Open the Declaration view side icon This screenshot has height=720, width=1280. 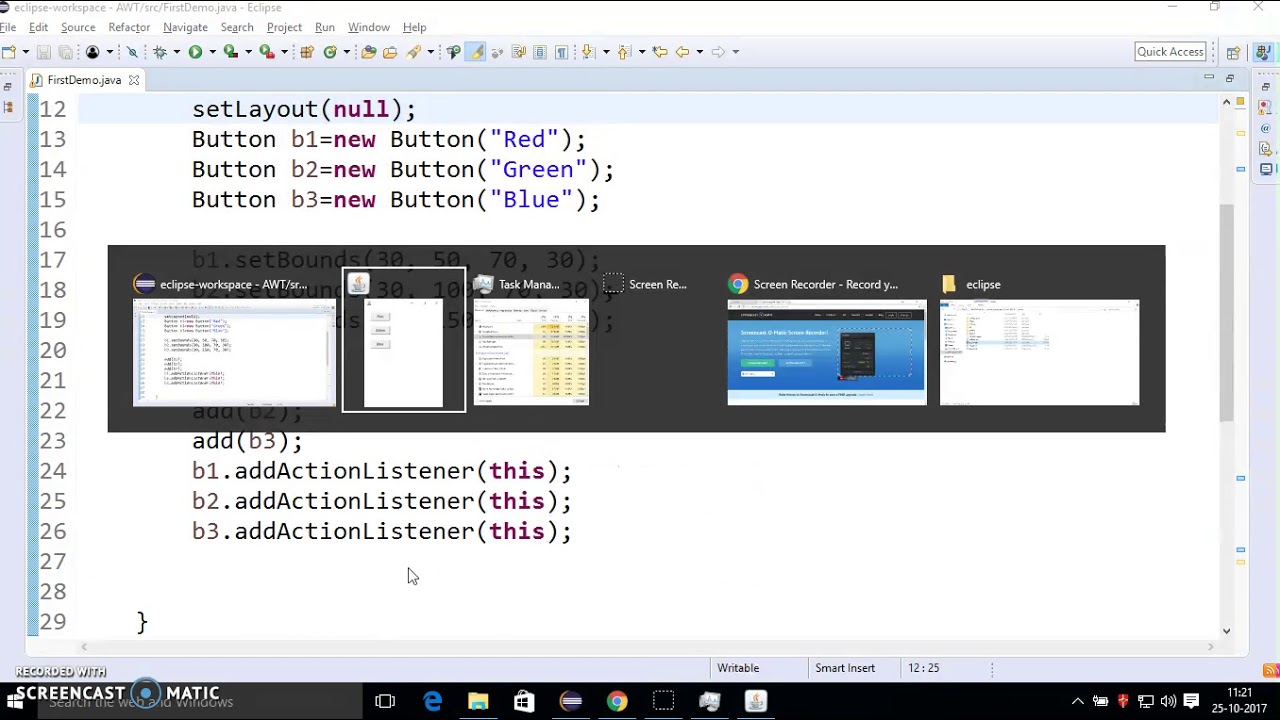pyautogui.click(x=1266, y=149)
